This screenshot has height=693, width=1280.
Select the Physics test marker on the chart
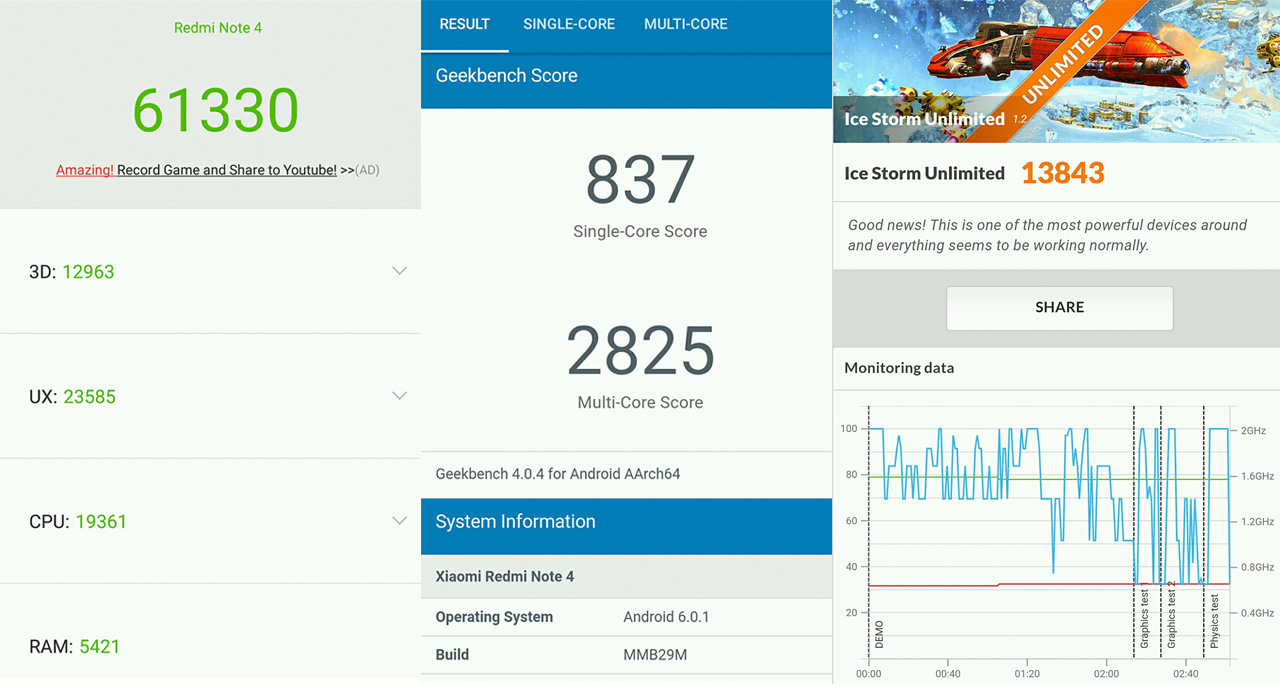[x=1215, y=621]
